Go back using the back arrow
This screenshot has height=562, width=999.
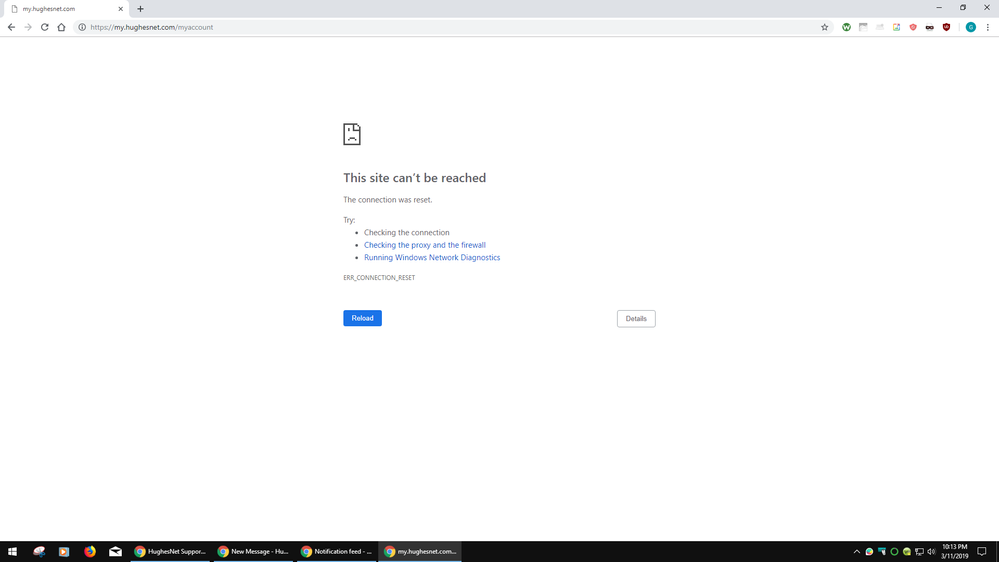[x=11, y=27]
